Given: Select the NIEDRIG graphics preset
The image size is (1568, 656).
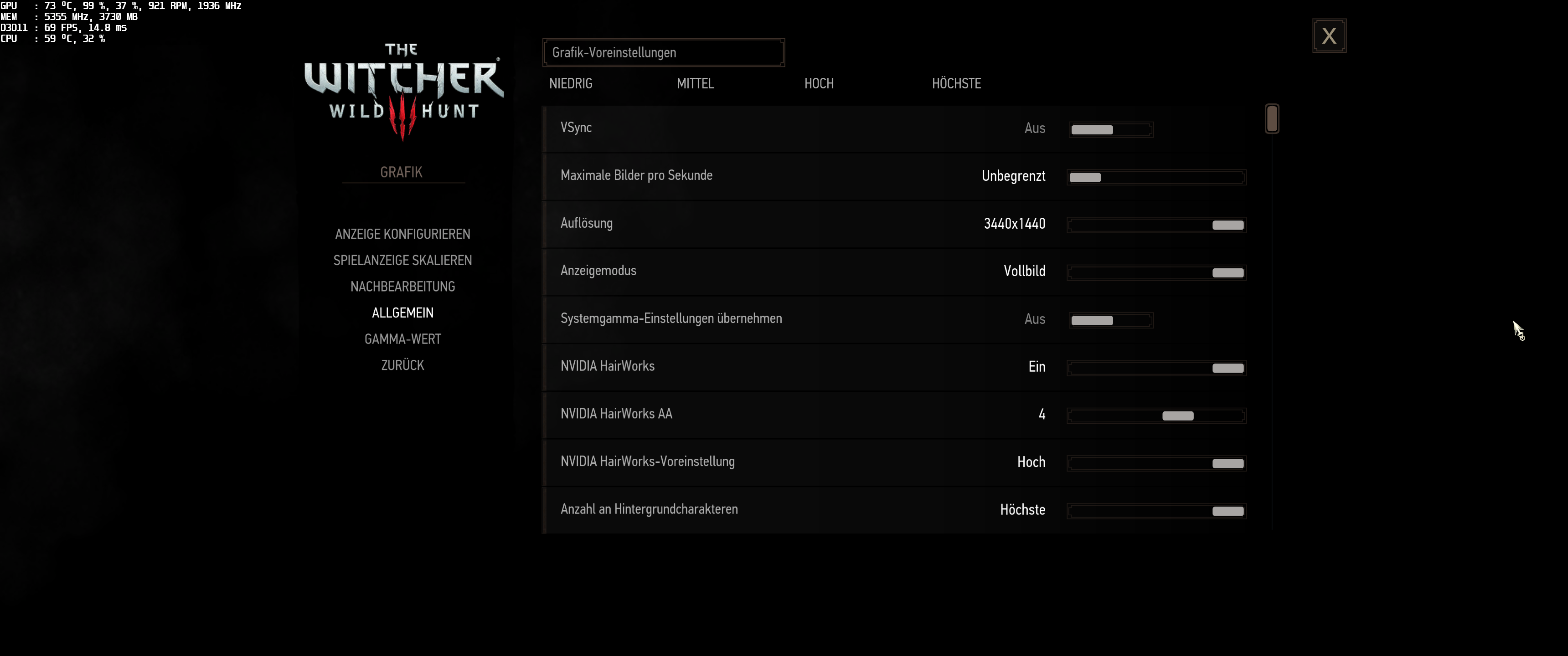Looking at the screenshot, I should point(570,84).
